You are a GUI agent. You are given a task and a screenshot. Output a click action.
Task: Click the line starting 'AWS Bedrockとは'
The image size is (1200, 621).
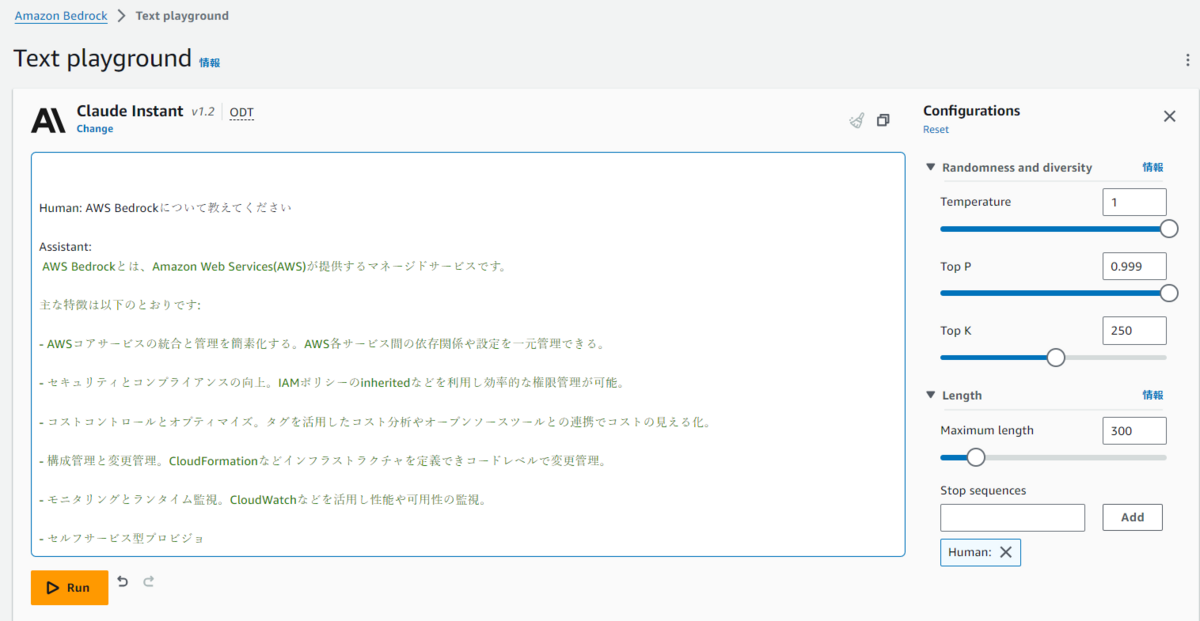pos(274,266)
